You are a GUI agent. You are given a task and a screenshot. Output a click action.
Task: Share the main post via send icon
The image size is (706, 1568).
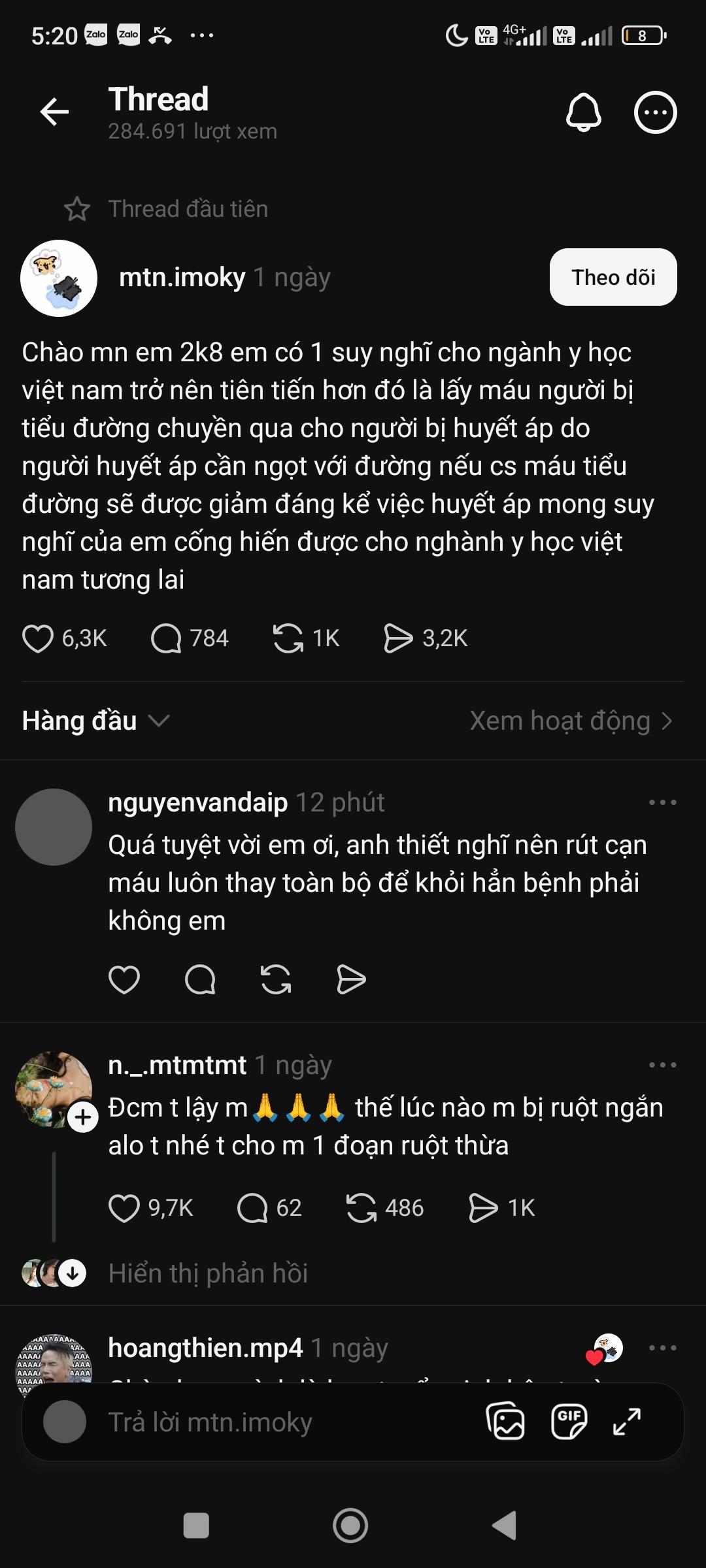point(397,638)
